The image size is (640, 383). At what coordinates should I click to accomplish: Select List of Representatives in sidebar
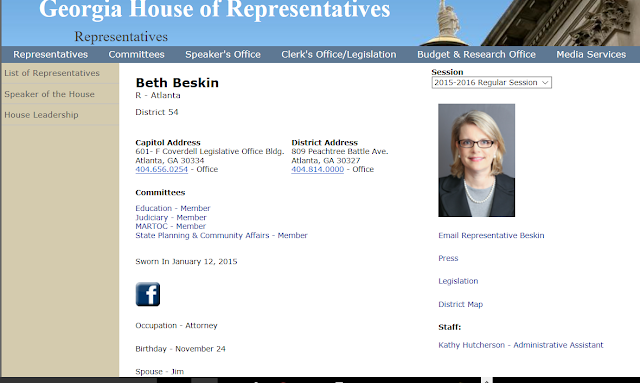52,73
